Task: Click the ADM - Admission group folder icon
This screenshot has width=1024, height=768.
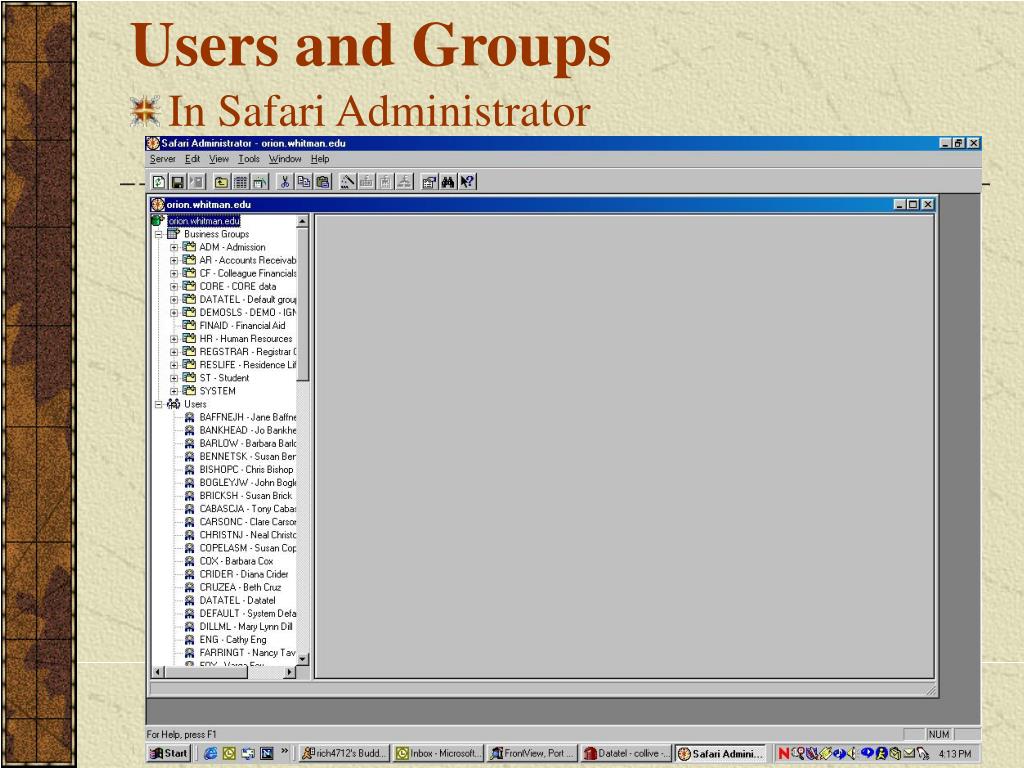Action: pyautogui.click(x=189, y=247)
